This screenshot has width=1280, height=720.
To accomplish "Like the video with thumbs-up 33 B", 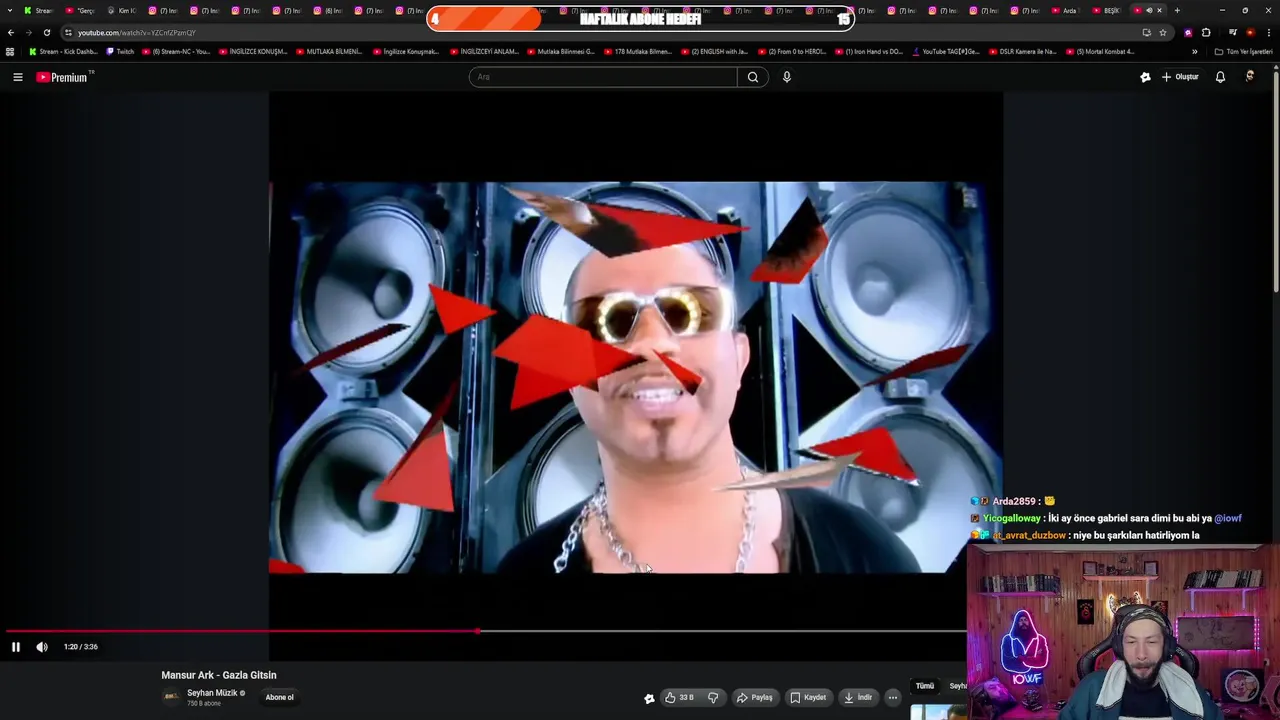I will coord(680,698).
